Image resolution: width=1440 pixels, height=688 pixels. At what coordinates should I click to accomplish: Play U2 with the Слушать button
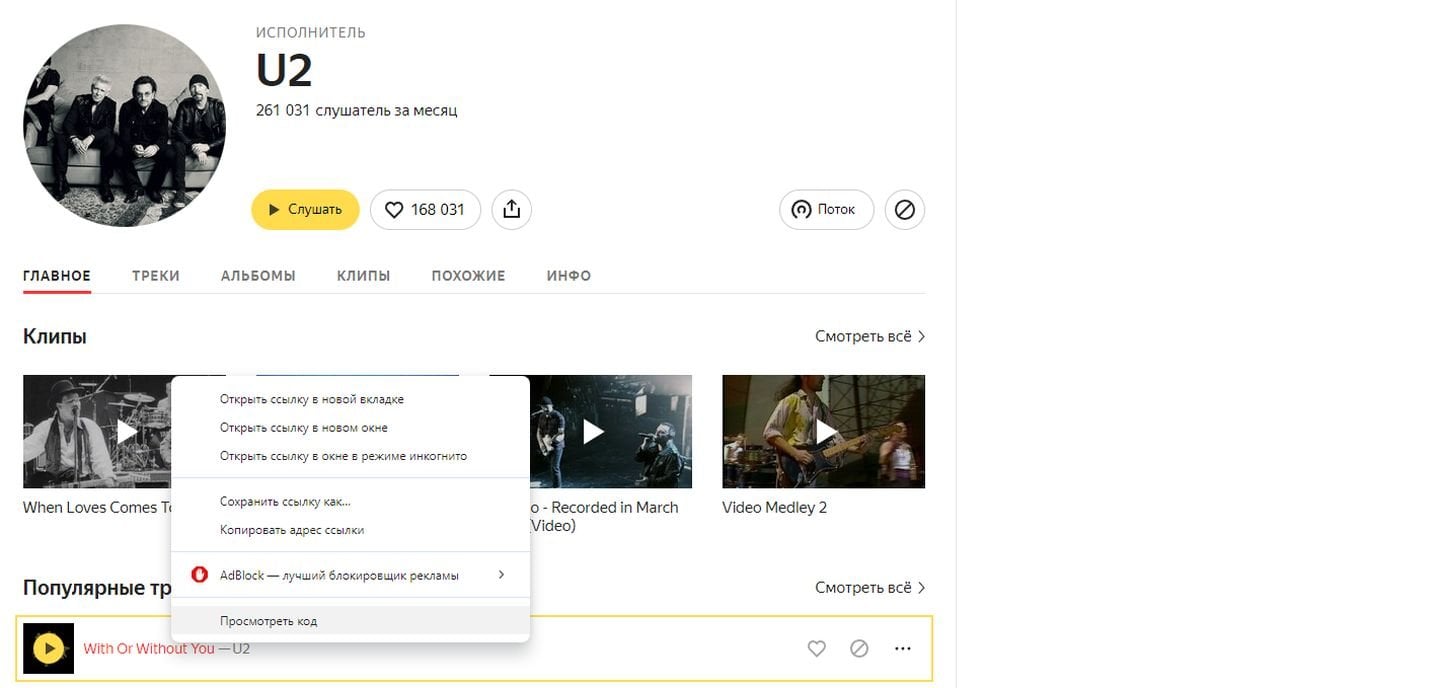(305, 210)
